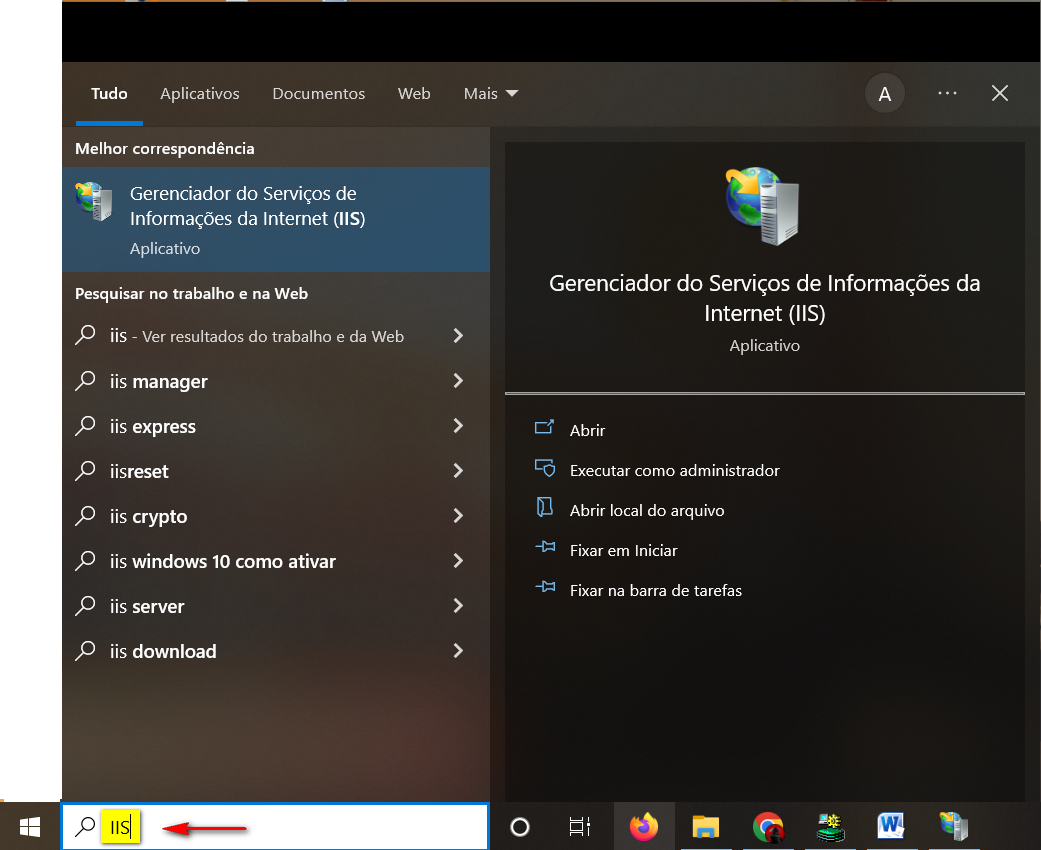Click the file location icon
Screen dimensions: 1041x850
(544, 507)
